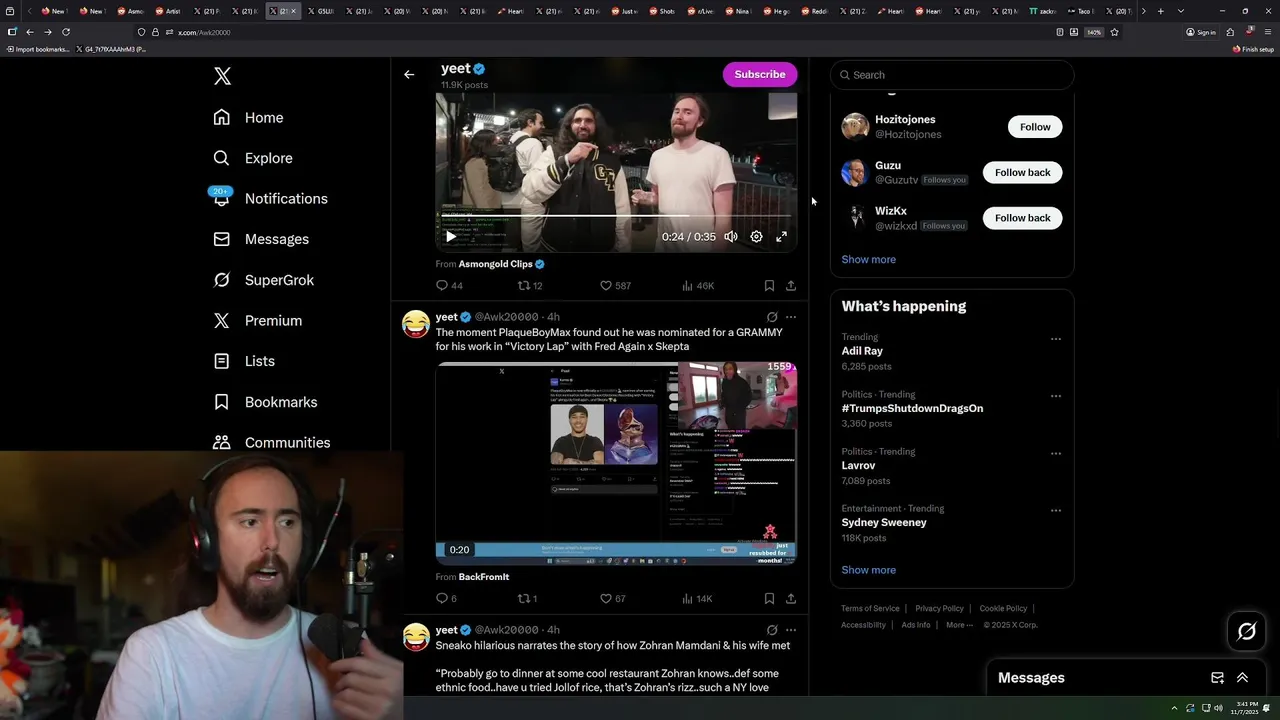Image resolution: width=1280 pixels, height=720 pixels.
Task: Open the Adil Ray trend
Action: (x=862, y=351)
